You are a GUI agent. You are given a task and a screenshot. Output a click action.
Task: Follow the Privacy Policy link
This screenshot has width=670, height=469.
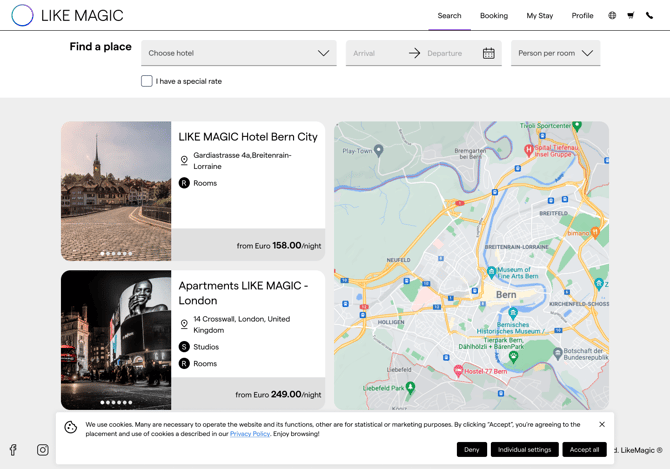click(250, 434)
